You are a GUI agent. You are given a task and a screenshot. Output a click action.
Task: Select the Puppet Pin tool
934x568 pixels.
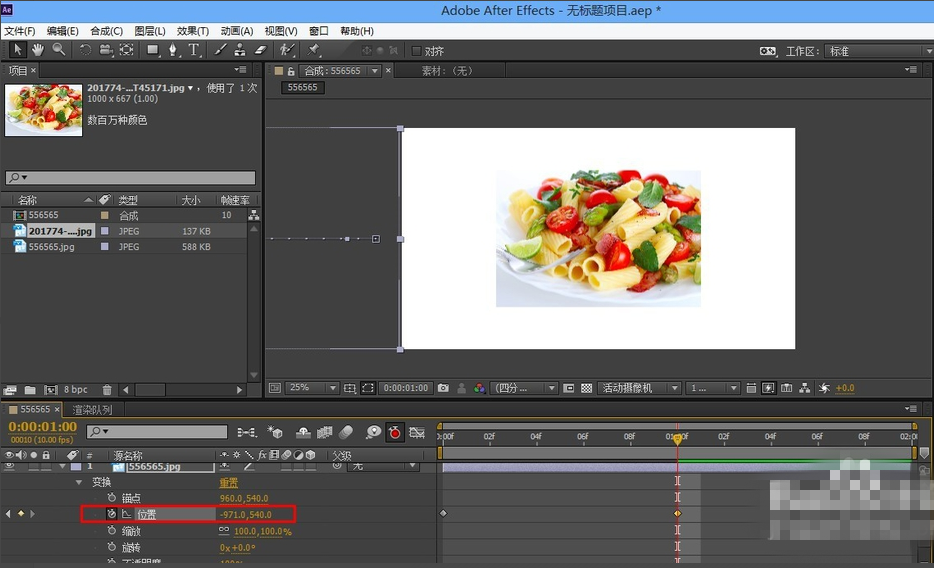(x=314, y=50)
